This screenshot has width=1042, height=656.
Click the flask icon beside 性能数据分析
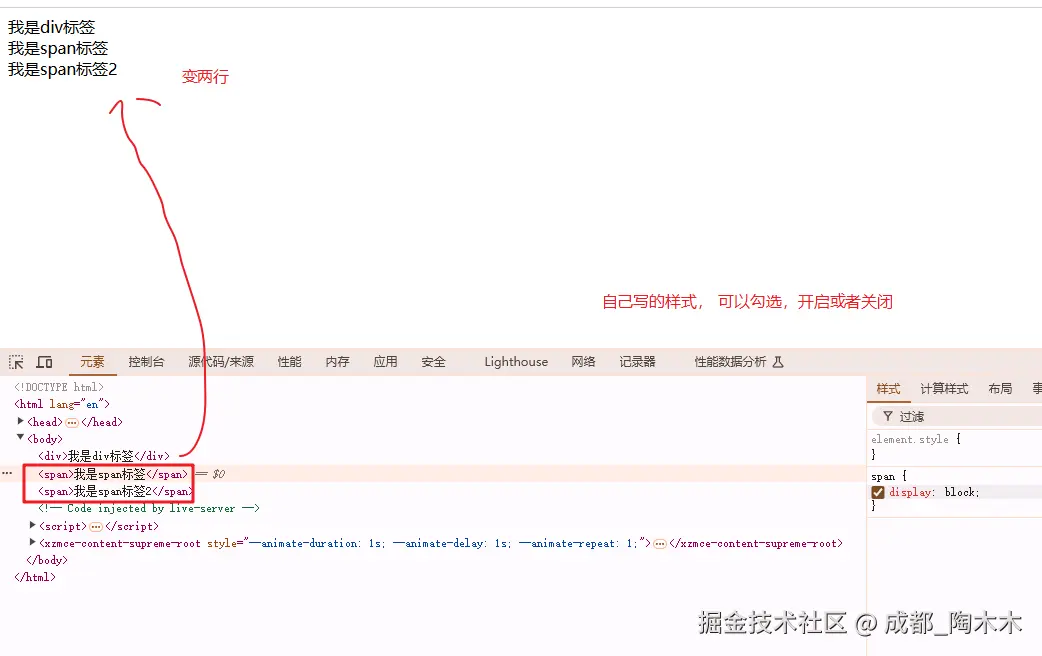[x=778, y=362]
